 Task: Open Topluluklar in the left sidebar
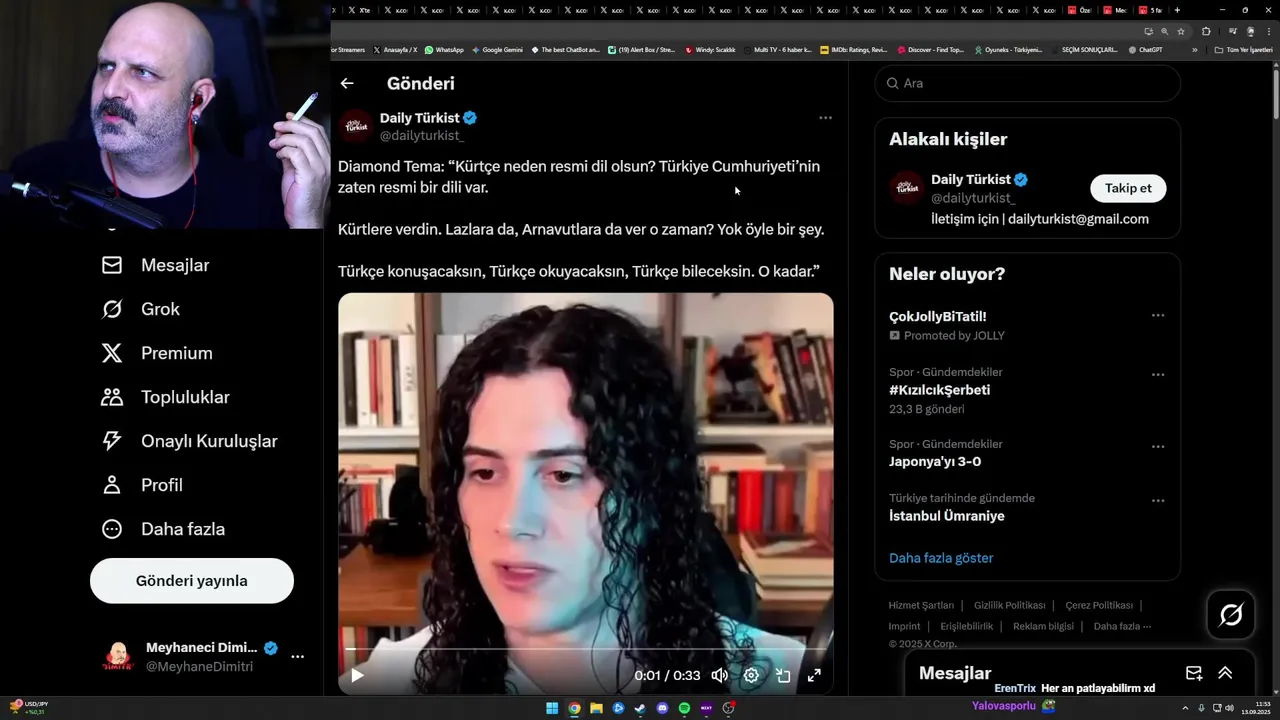[165, 397]
